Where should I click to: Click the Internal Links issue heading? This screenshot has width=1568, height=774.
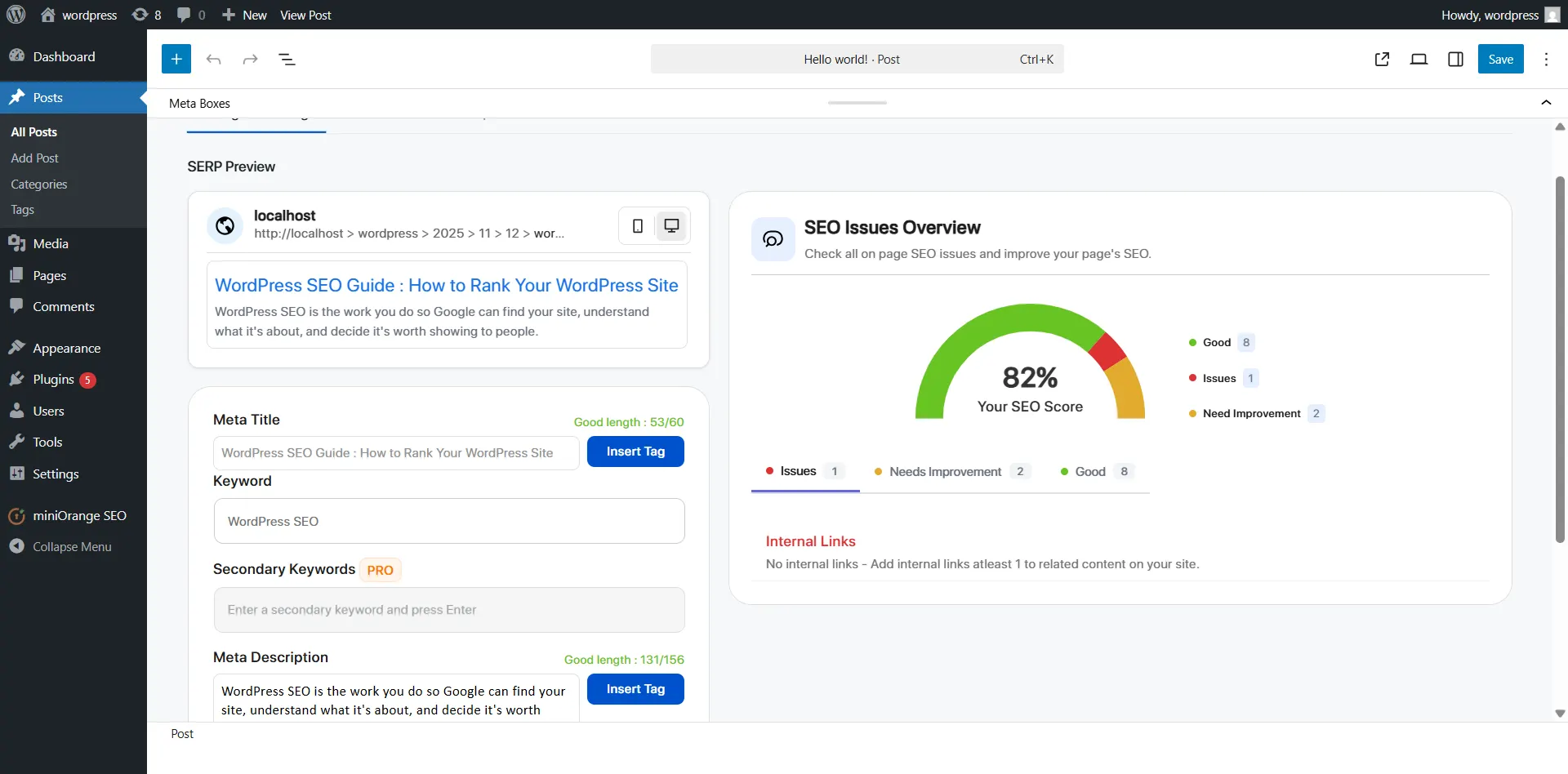(x=810, y=541)
